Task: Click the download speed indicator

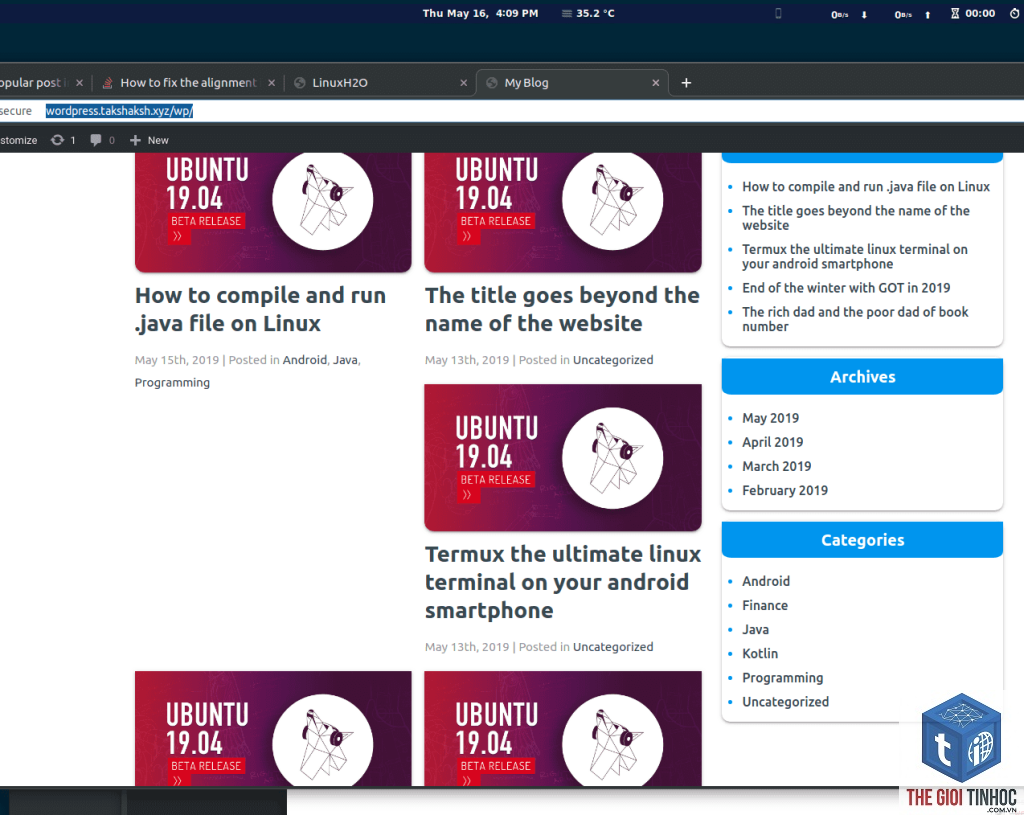Action: tap(849, 14)
